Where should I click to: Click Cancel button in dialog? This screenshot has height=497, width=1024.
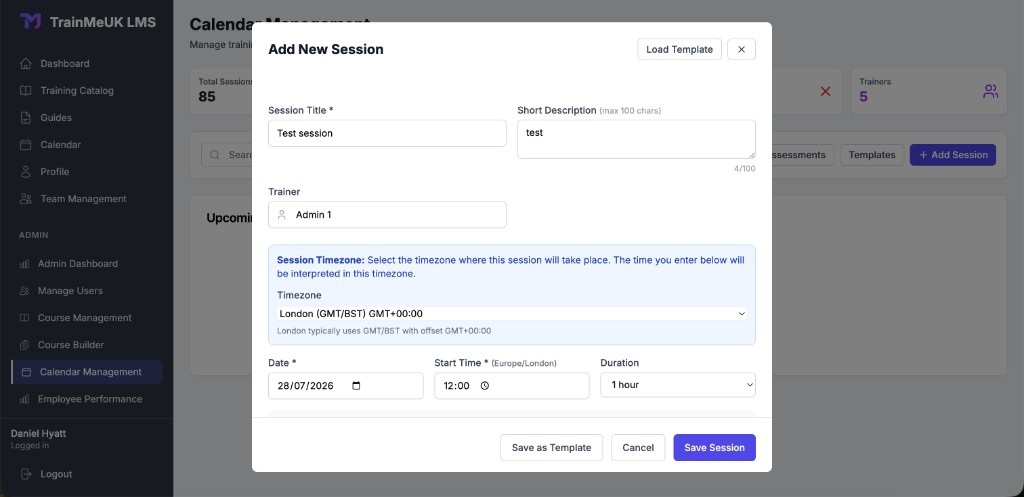coord(638,447)
